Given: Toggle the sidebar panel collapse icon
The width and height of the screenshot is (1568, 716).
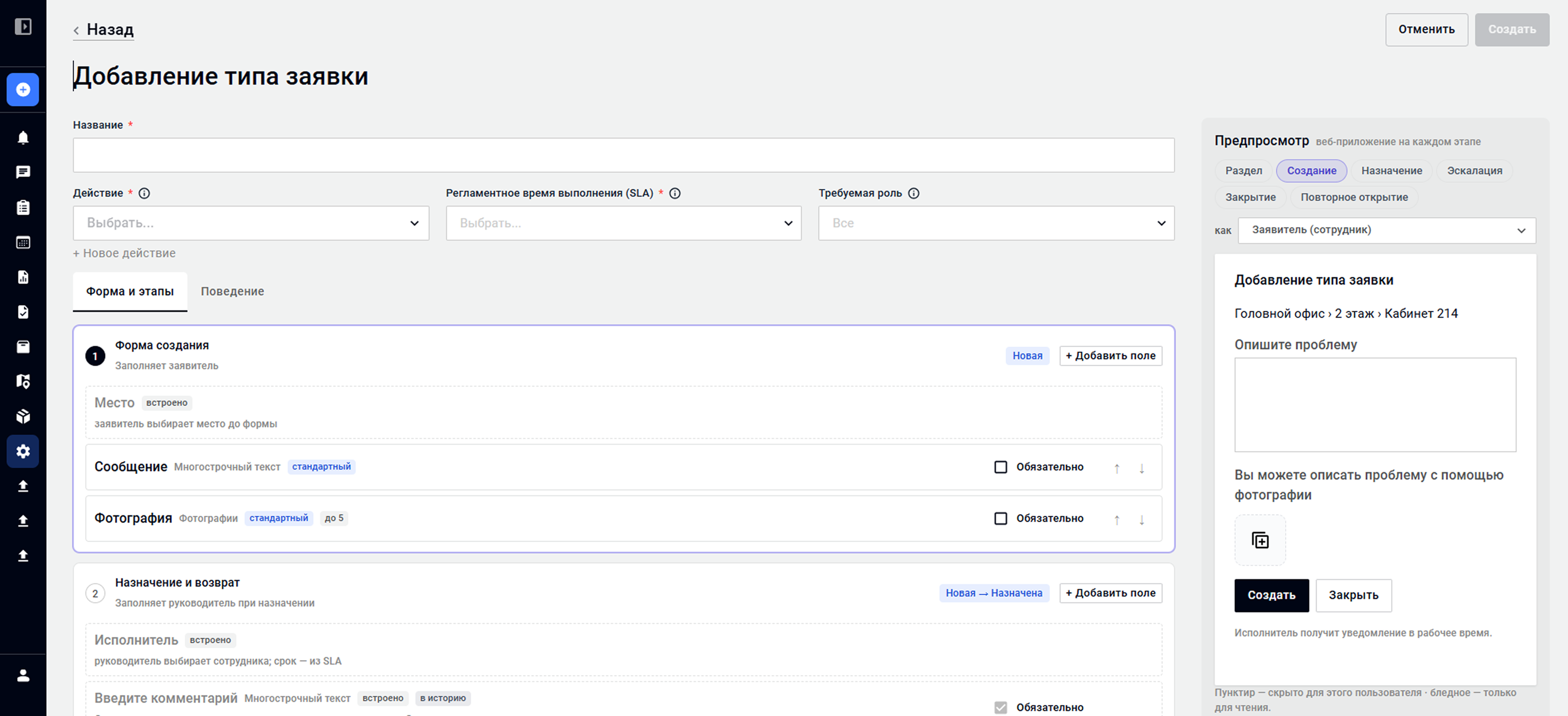Looking at the screenshot, I should click(23, 27).
